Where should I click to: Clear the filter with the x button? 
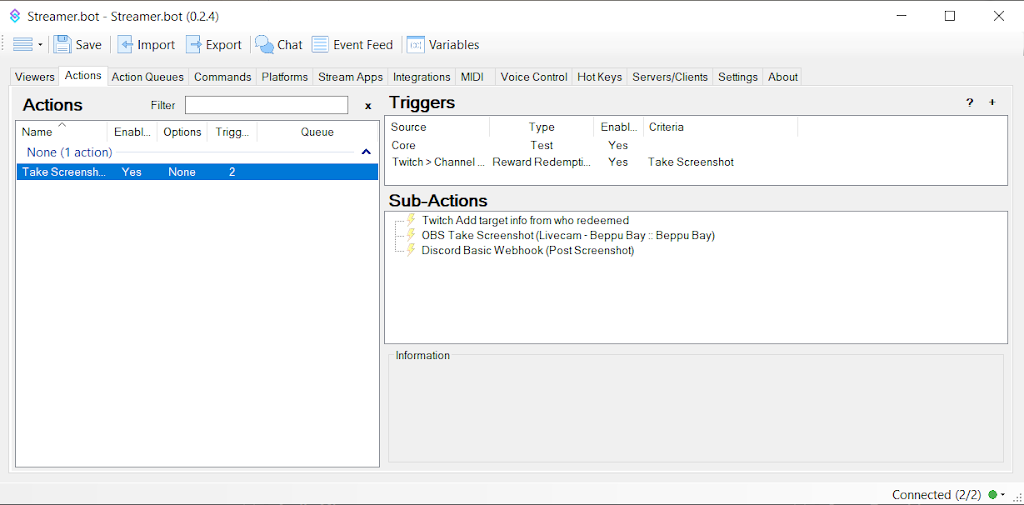[x=368, y=106]
